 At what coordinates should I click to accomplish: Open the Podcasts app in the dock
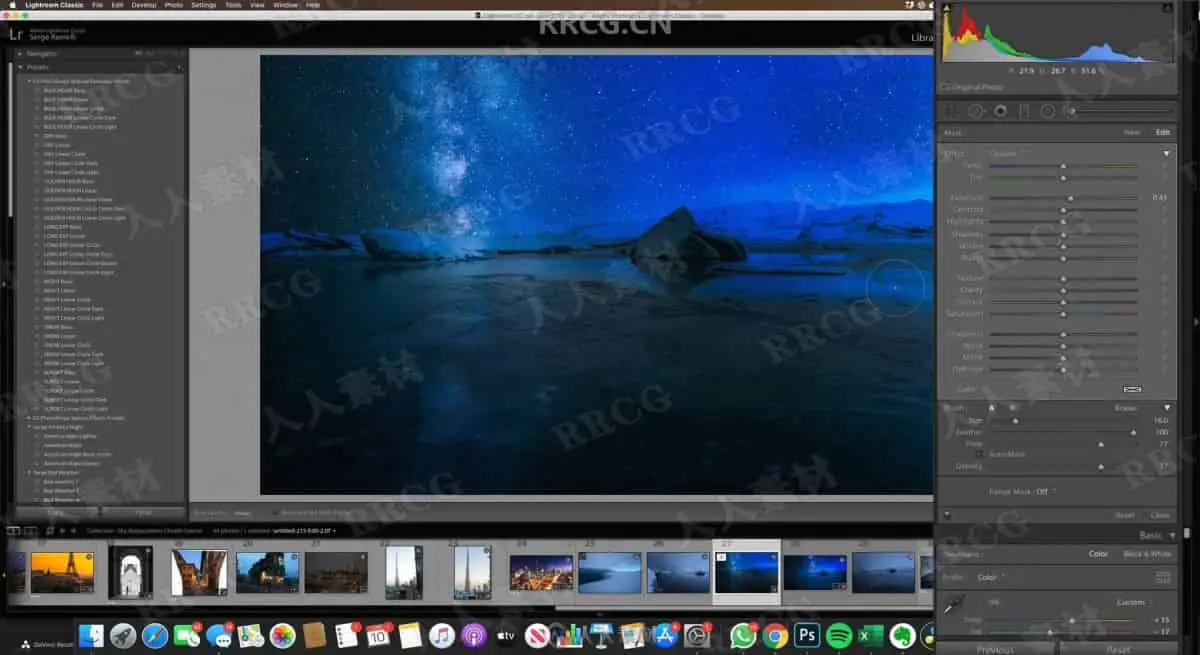pos(474,635)
